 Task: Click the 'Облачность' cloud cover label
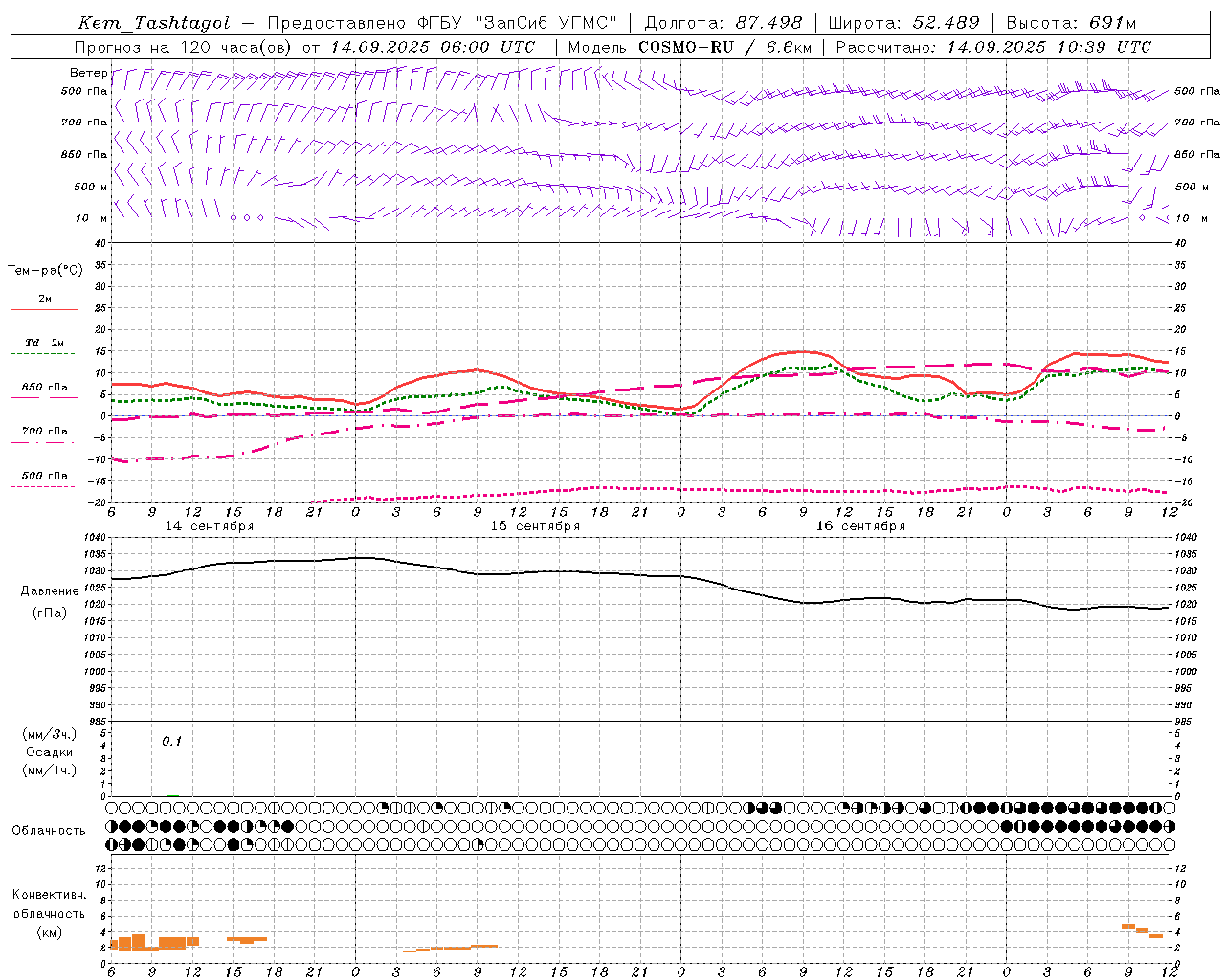click(x=49, y=831)
